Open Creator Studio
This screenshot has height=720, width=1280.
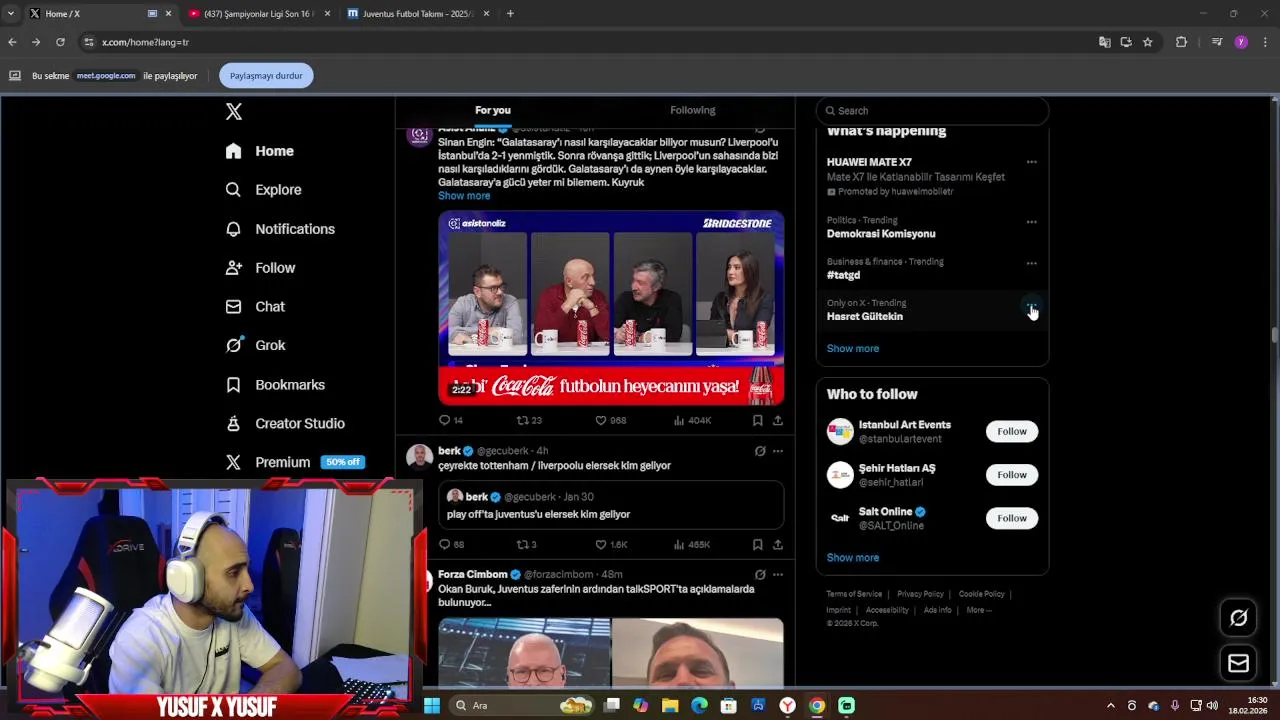[x=285, y=424]
